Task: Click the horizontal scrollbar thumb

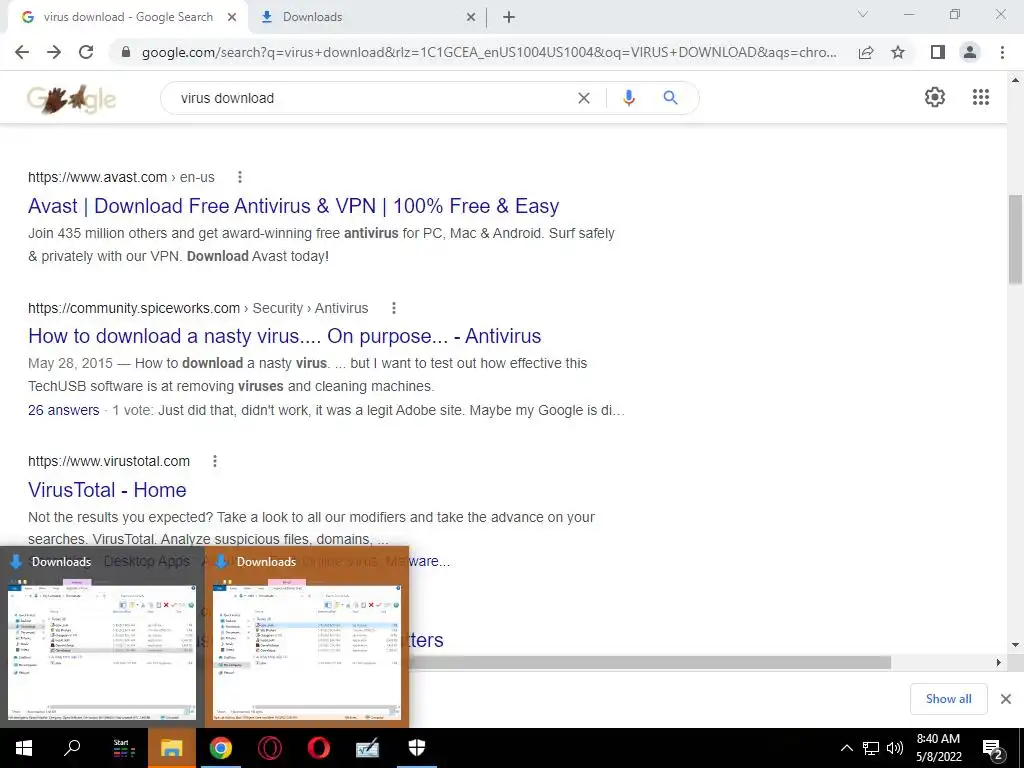Action: pyautogui.click(x=650, y=663)
